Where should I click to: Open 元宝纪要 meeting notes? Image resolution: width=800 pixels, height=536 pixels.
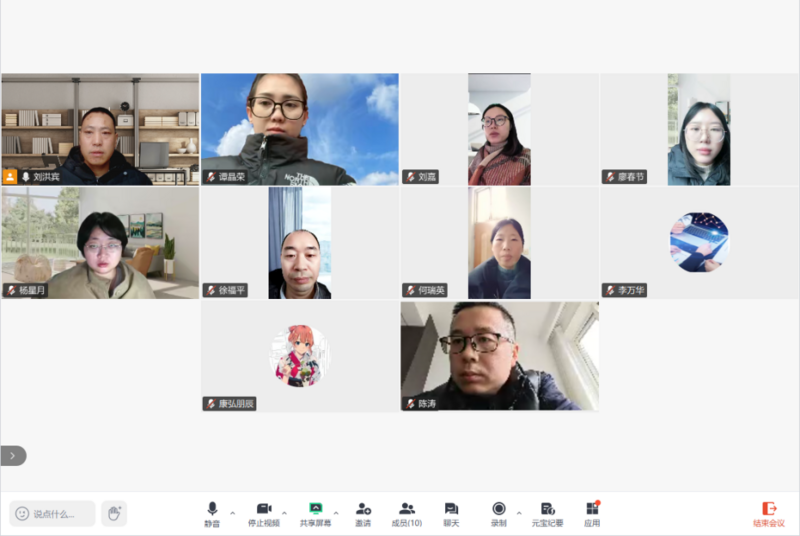click(x=547, y=514)
